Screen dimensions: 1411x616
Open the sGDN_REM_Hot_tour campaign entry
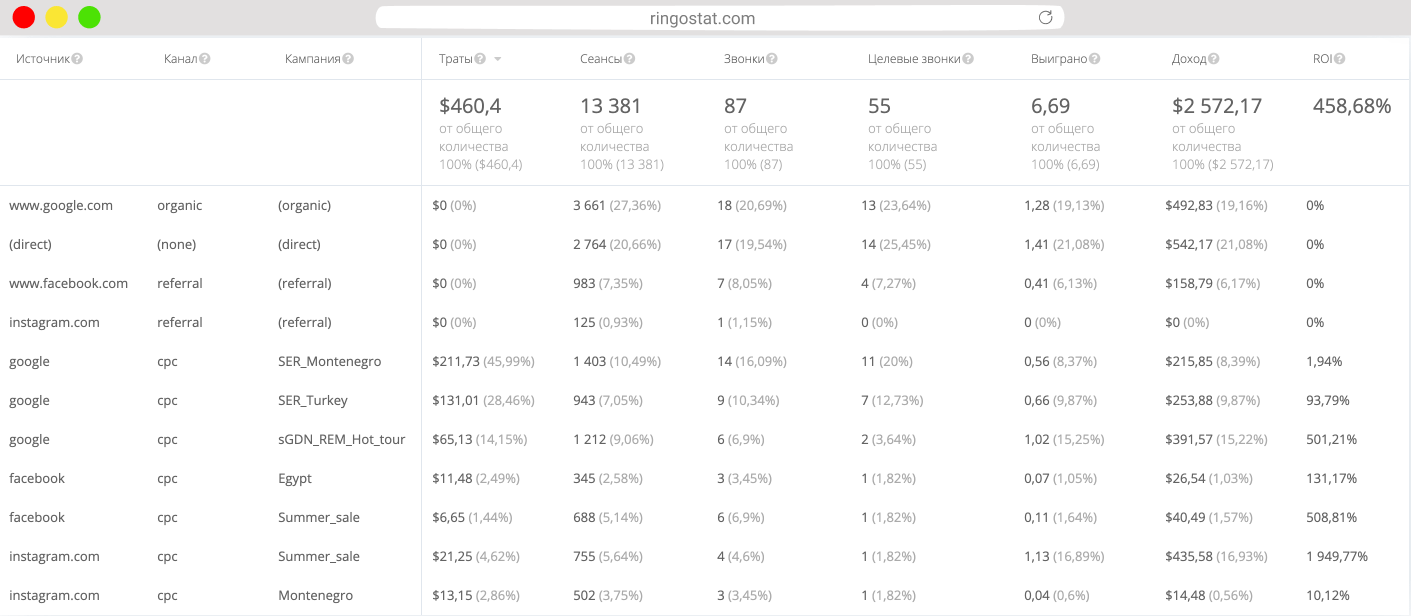click(x=341, y=439)
